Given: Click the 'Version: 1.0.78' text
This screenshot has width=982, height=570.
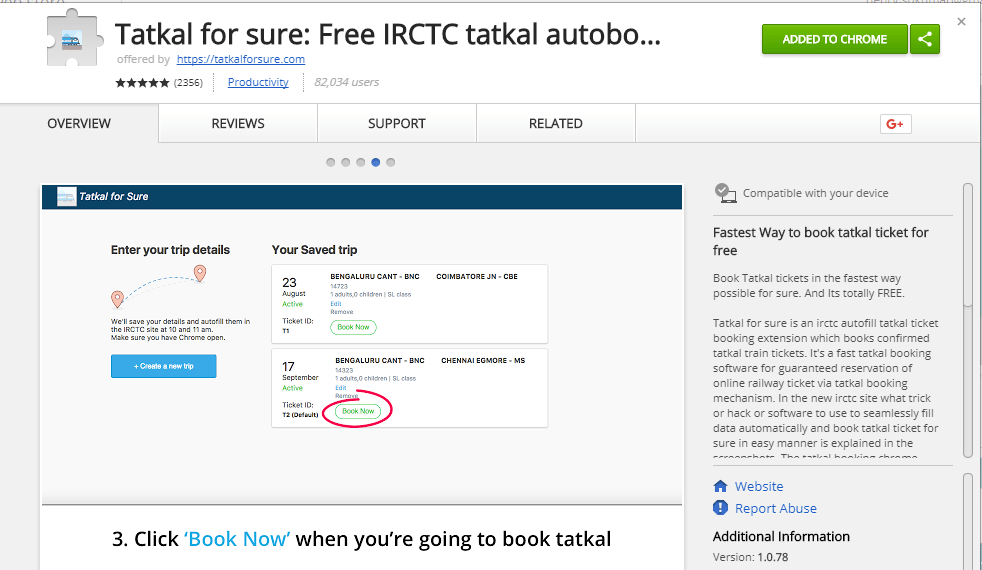Looking at the screenshot, I should click(x=750, y=557).
